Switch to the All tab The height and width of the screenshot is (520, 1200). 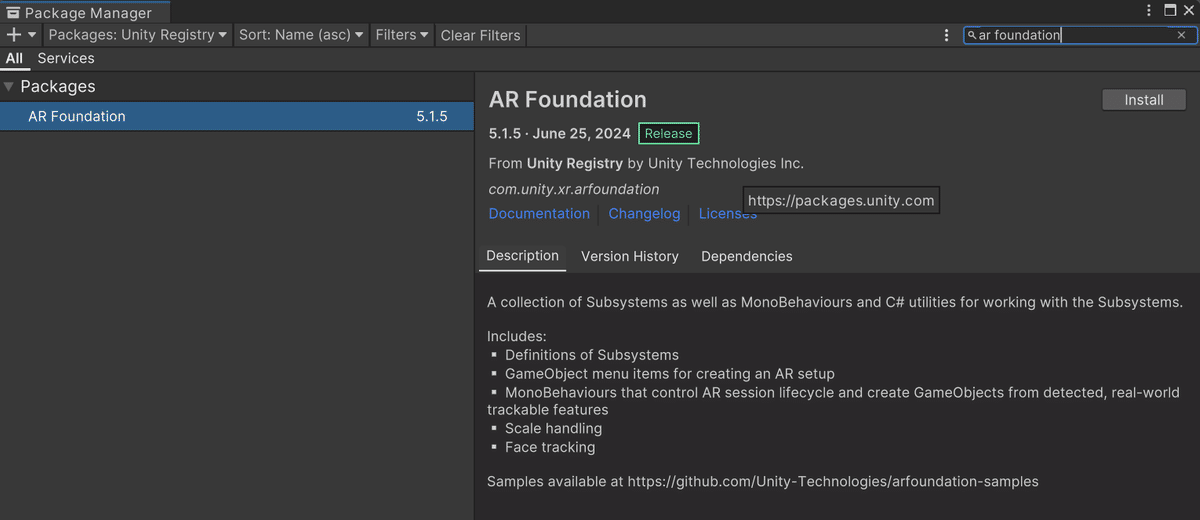click(x=14, y=59)
